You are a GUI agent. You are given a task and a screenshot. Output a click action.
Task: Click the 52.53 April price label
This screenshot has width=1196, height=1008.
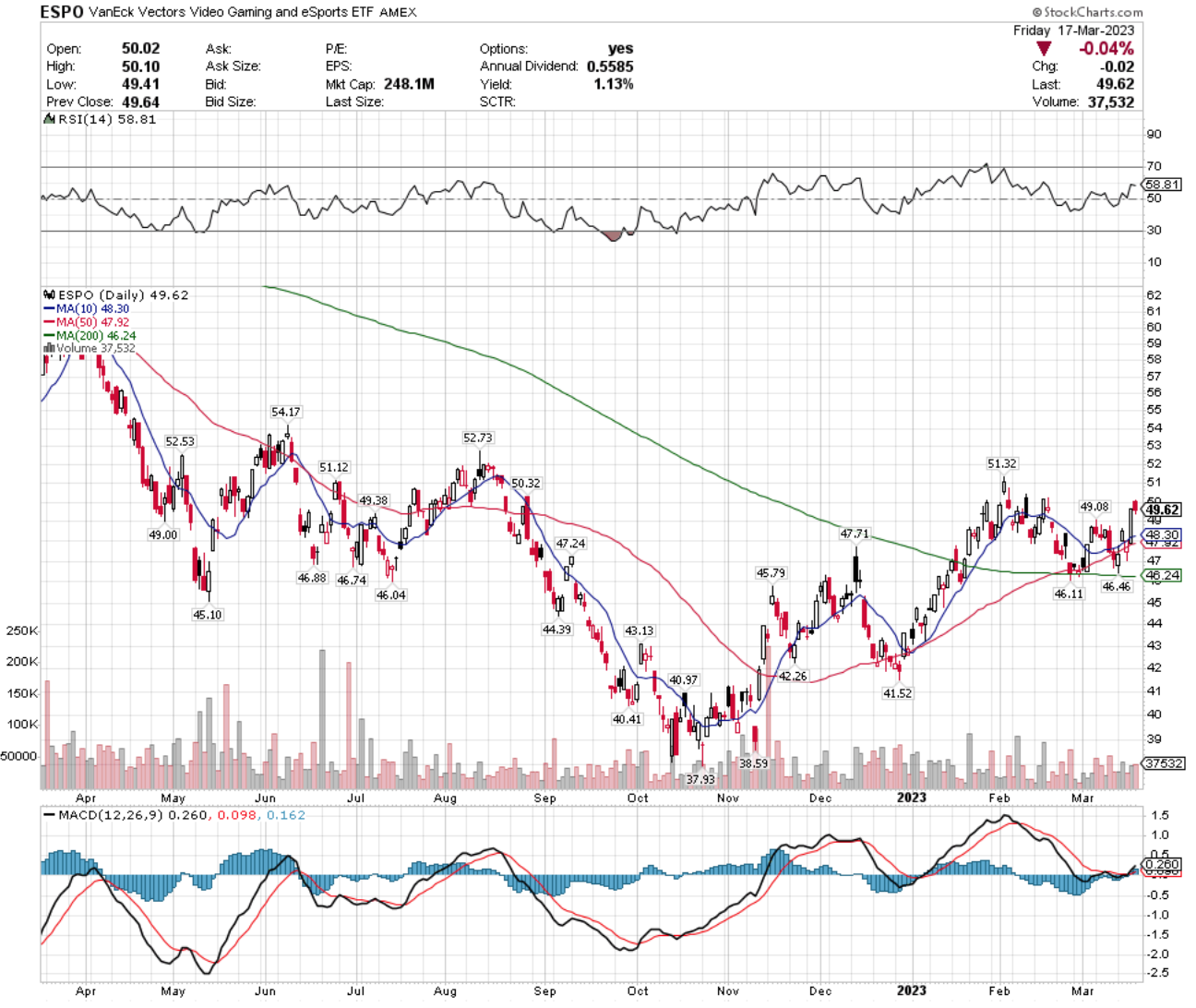(x=180, y=441)
